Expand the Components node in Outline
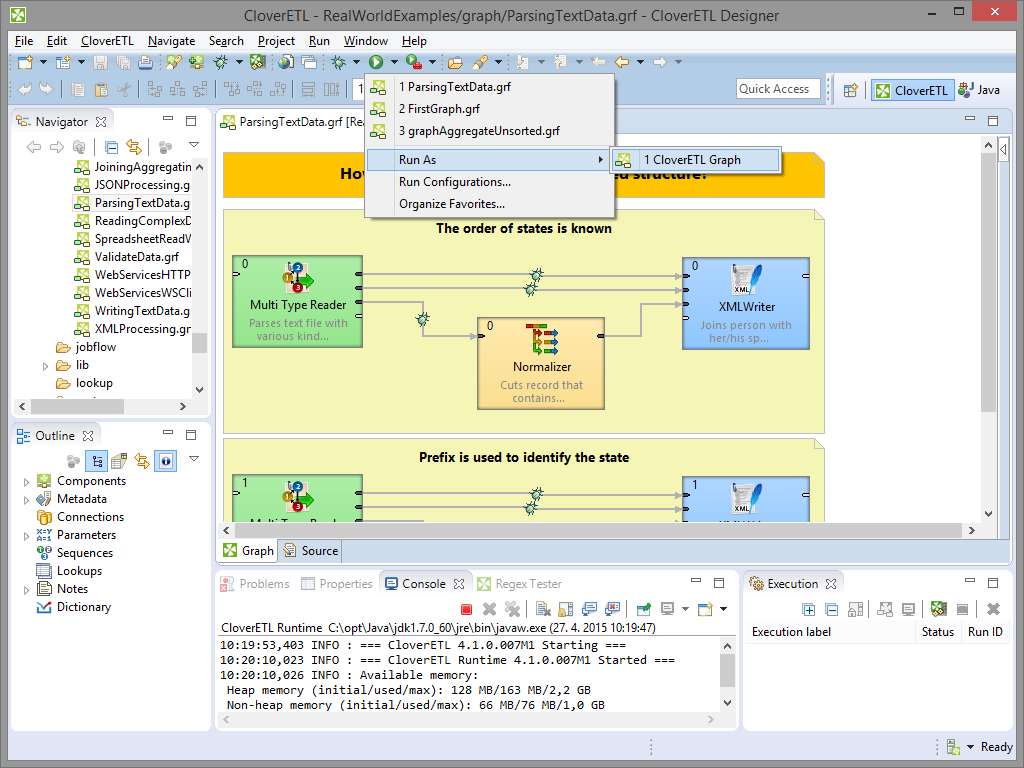Viewport: 1024px width, 768px height. (x=27, y=482)
